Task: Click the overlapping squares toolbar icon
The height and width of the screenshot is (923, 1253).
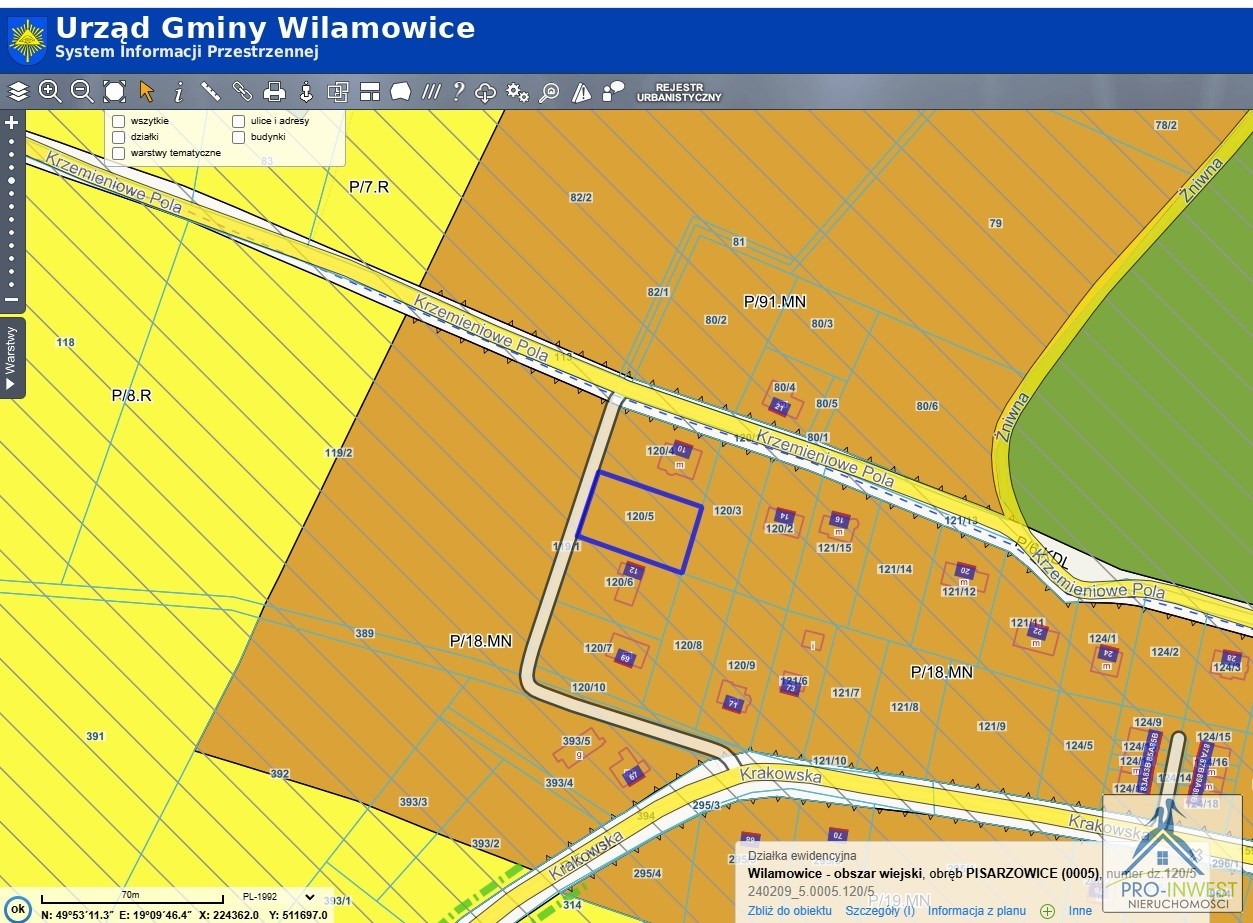Action: point(338,92)
